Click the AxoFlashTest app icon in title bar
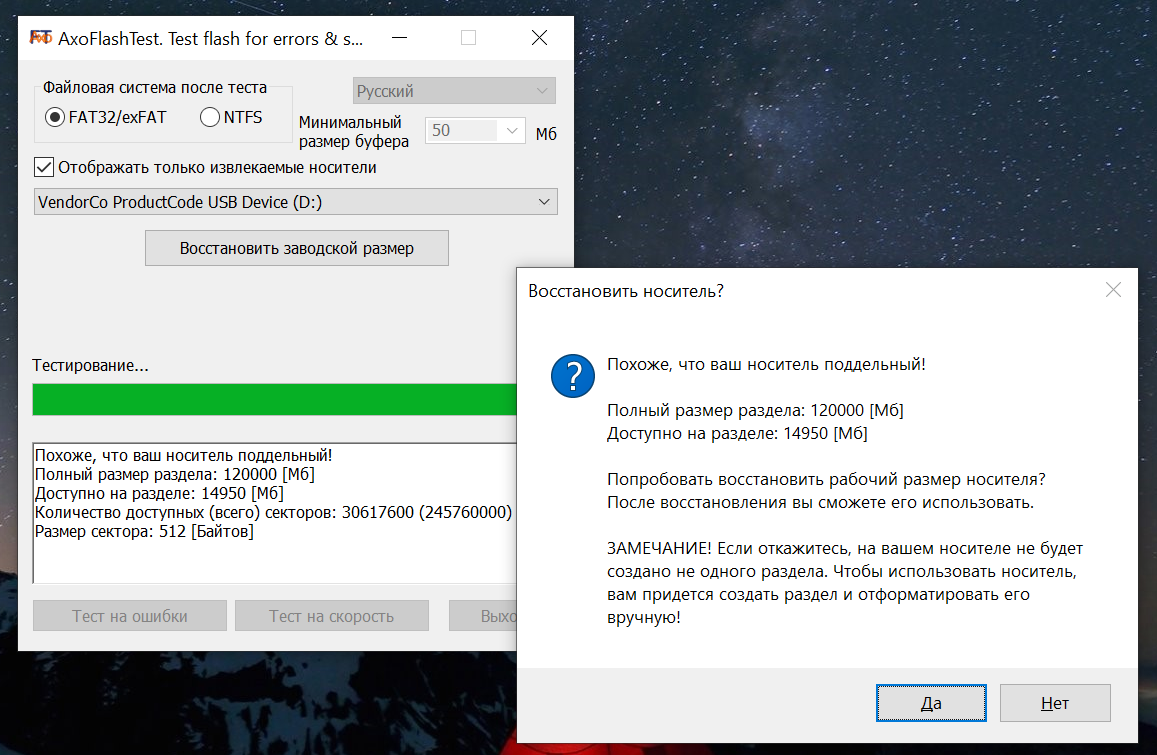The width and height of the screenshot is (1157, 755). [x=41, y=38]
